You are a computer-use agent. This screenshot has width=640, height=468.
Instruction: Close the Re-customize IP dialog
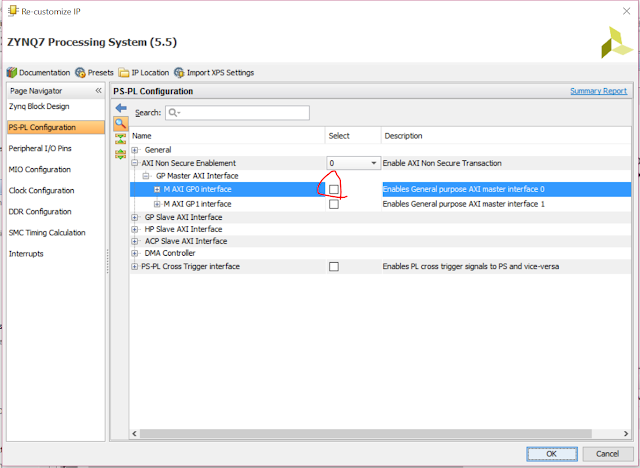click(627, 11)
